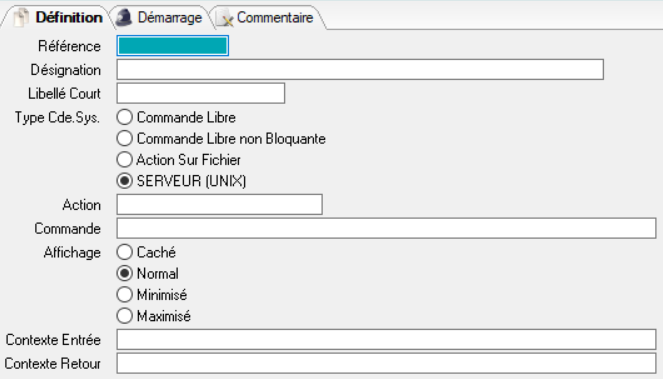Click the Définition tab document icon
This screenshot has width=663, height=379.
click(20, 18)
